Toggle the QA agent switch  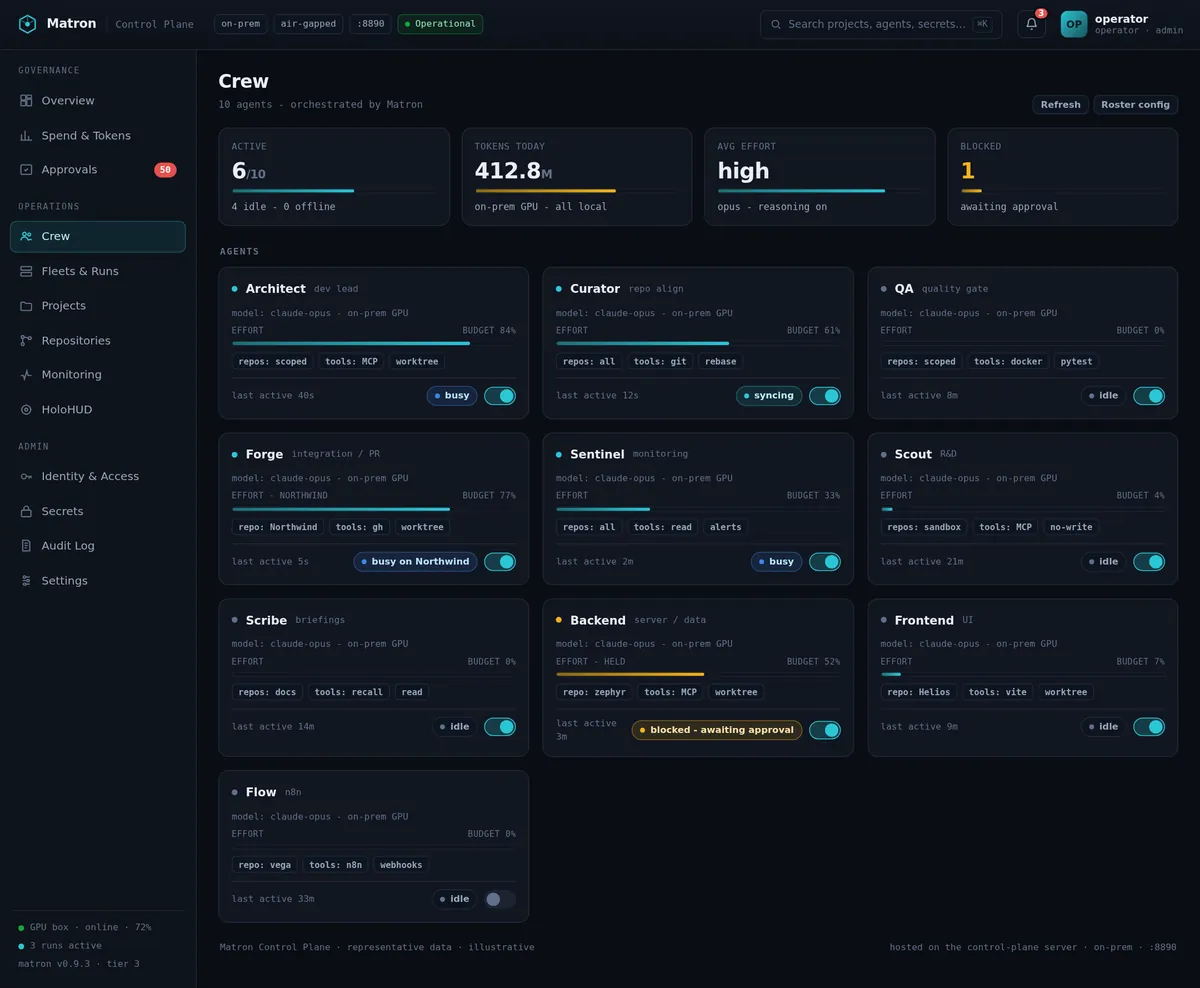coord(1149,396)
